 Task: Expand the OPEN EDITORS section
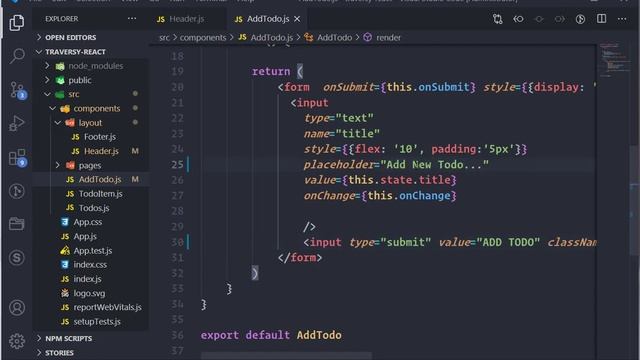(71, 37)
